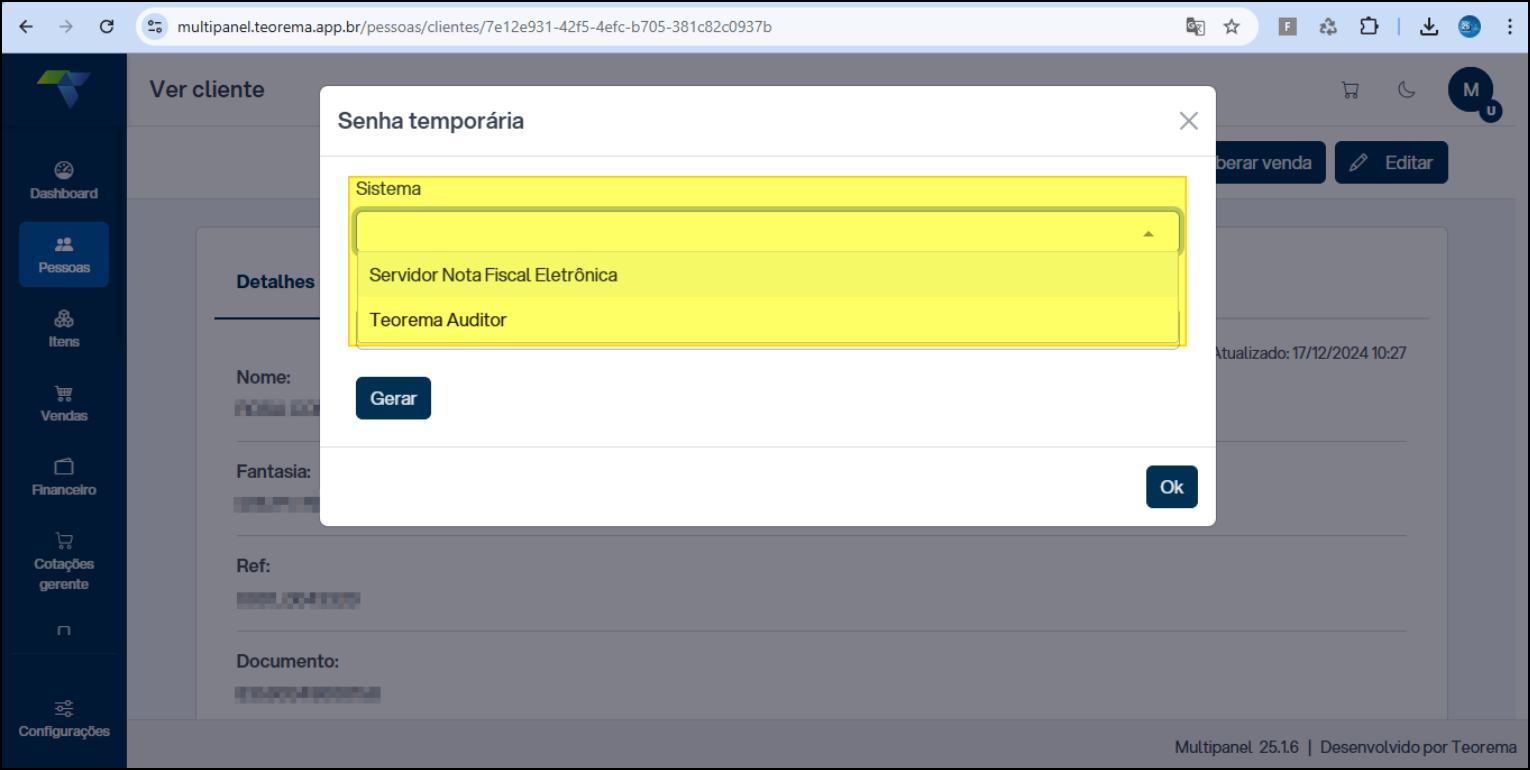1530x770 pixels.
Task: Open the Dashboard sidebar icon
Action: coord(64,181)
